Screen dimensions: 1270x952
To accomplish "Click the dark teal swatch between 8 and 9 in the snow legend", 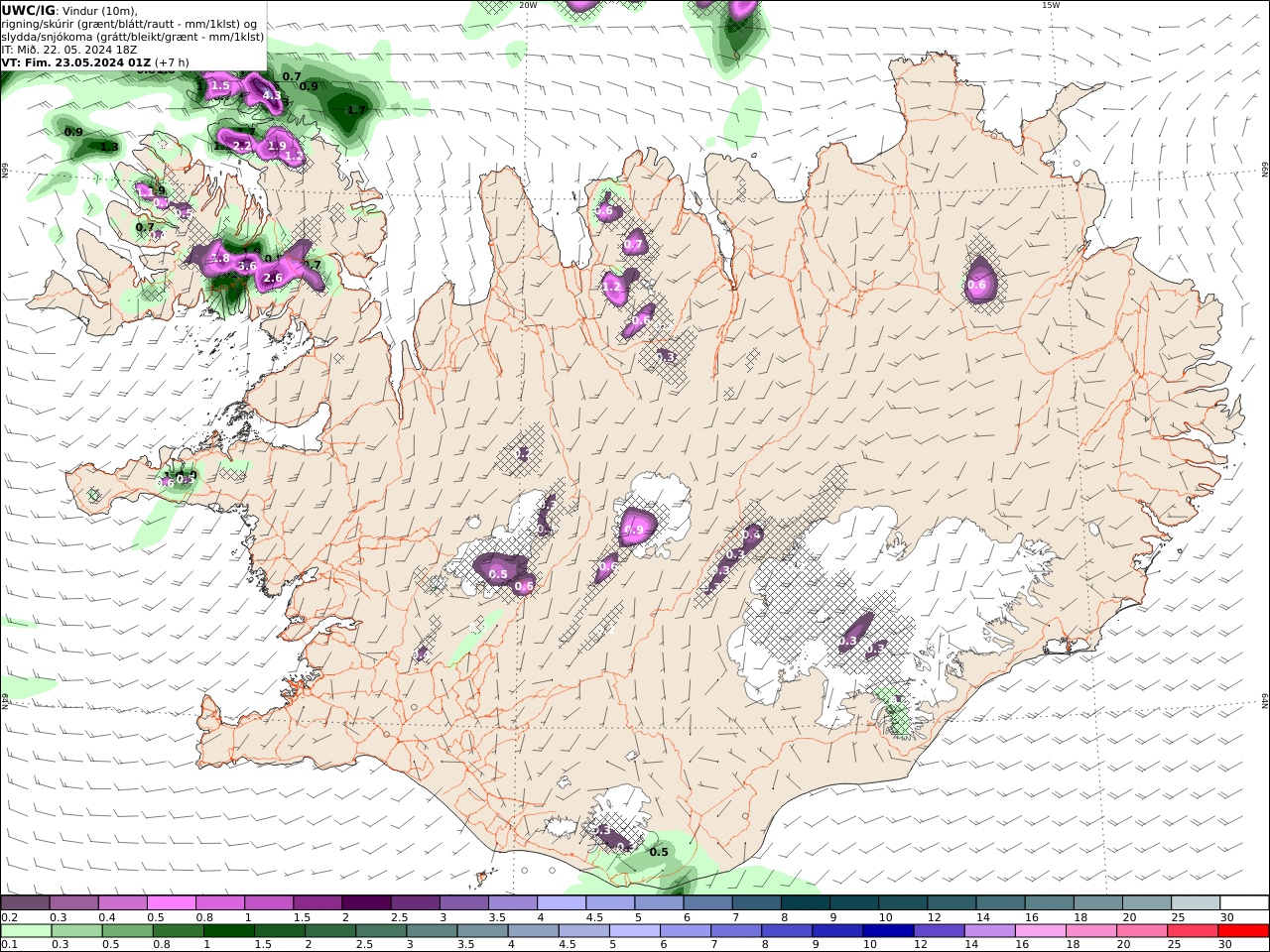I will tap(805, 902).
